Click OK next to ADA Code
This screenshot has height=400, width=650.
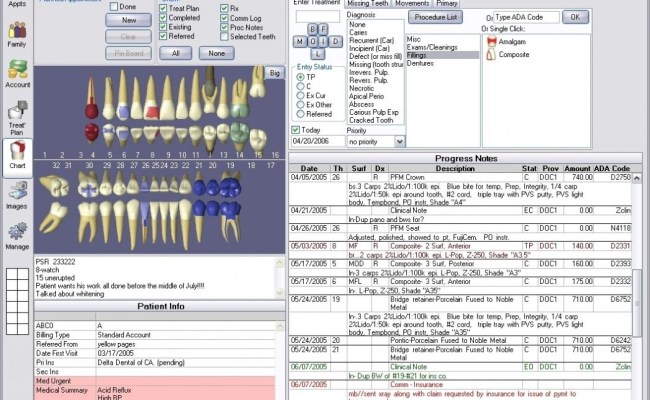pyautogui.click(x=575, y=17)
